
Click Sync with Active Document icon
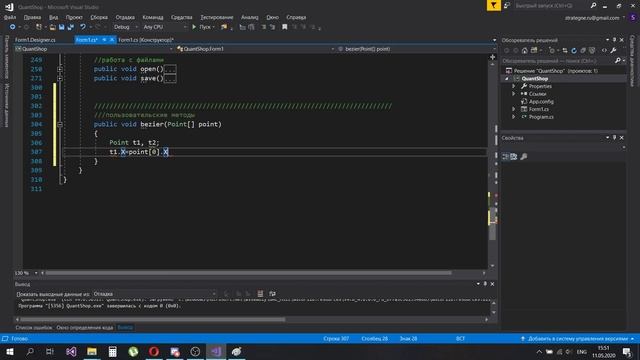point(565,51)
